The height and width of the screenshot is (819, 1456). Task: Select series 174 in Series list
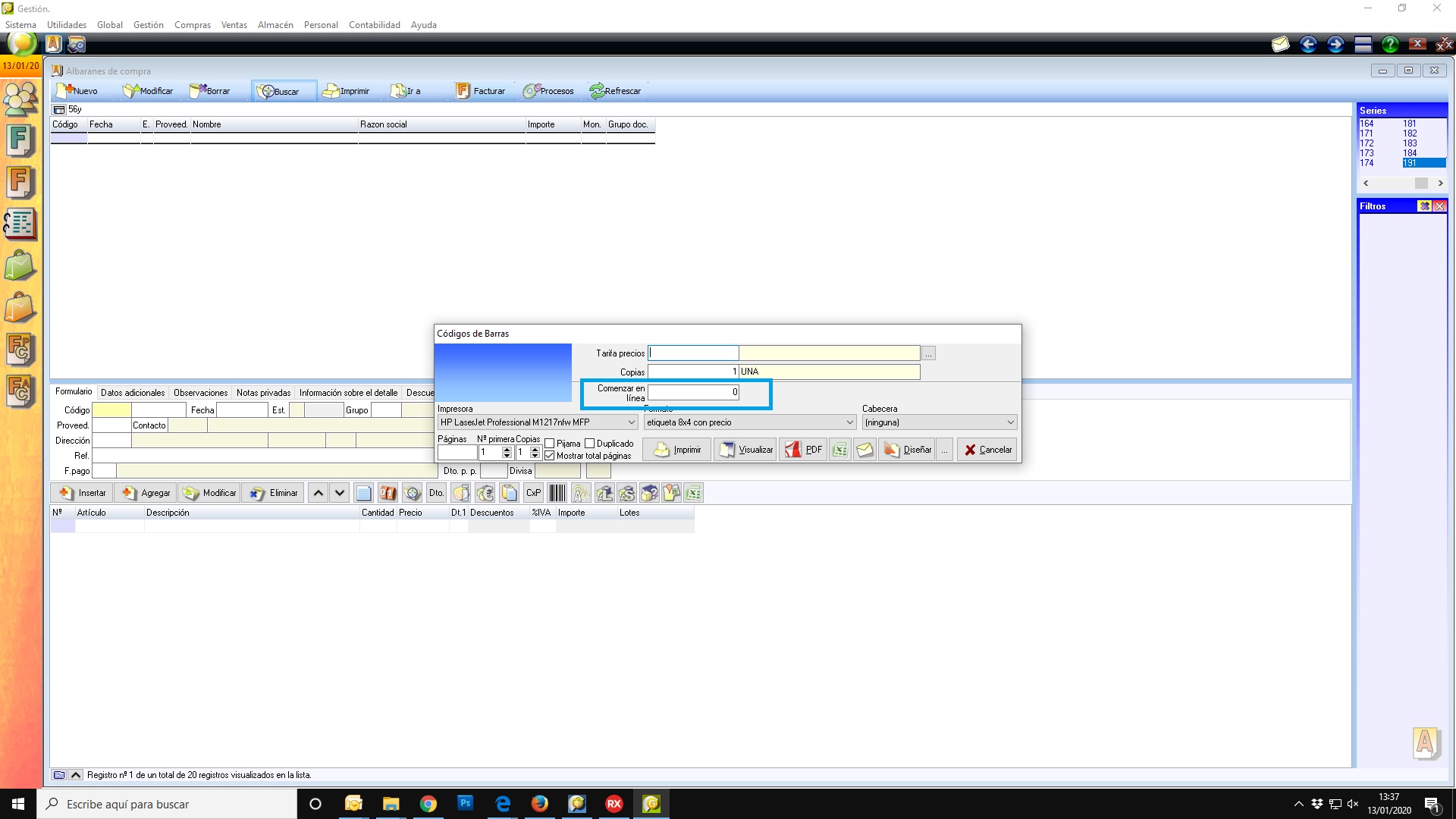pyautogui.click(x=1367, y=163)
